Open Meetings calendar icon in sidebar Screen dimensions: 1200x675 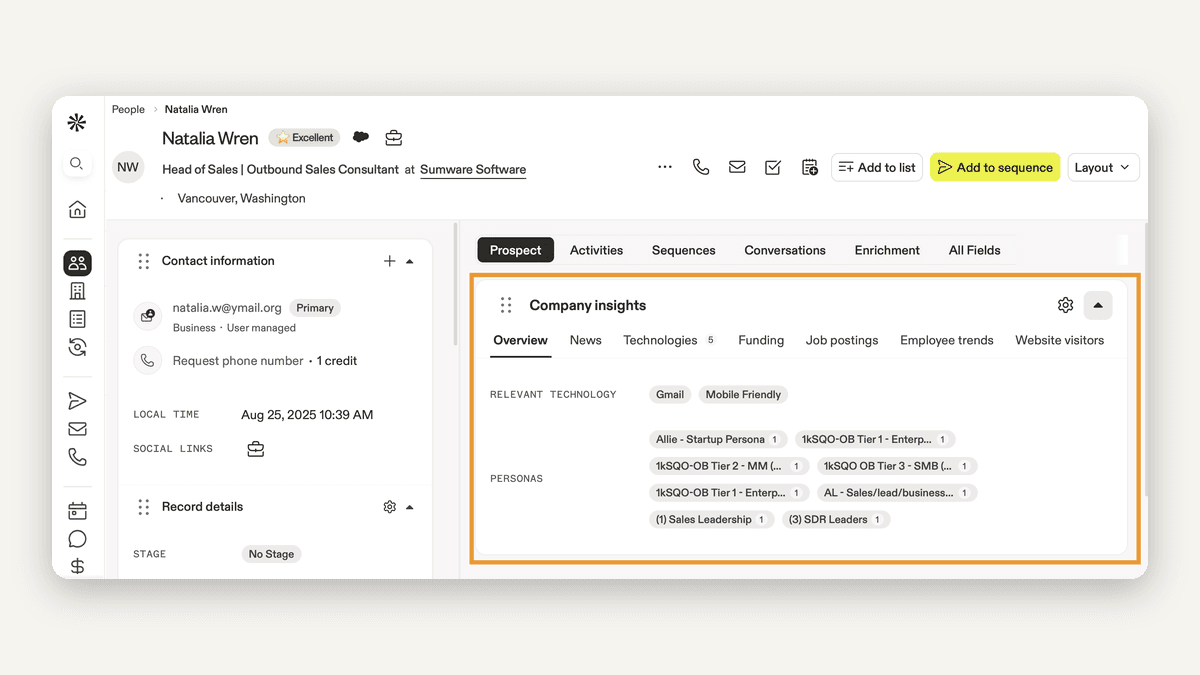[x=77, y=511]
